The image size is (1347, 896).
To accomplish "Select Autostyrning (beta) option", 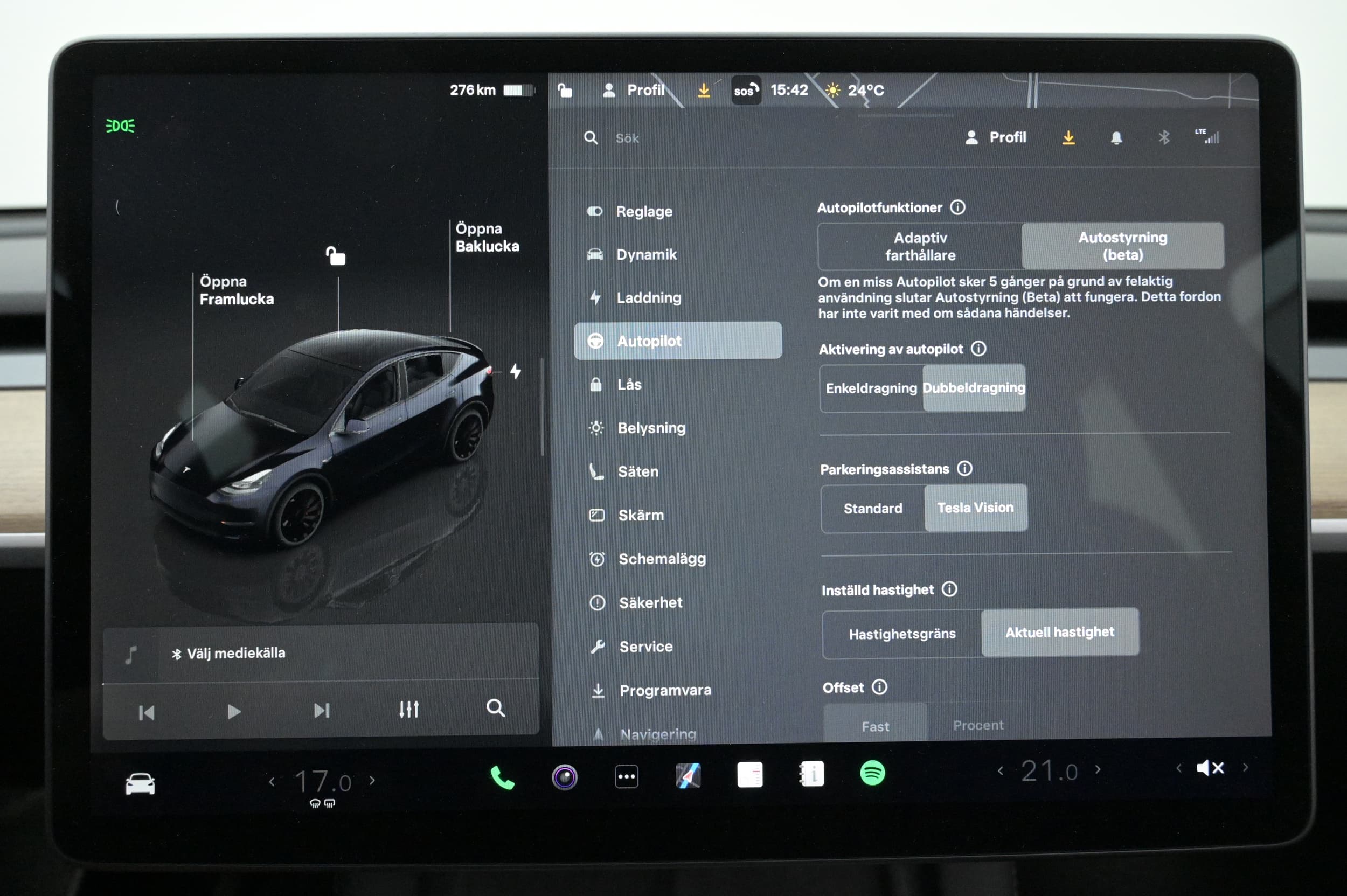I will pyautogui.click(x=1122, y=246).
